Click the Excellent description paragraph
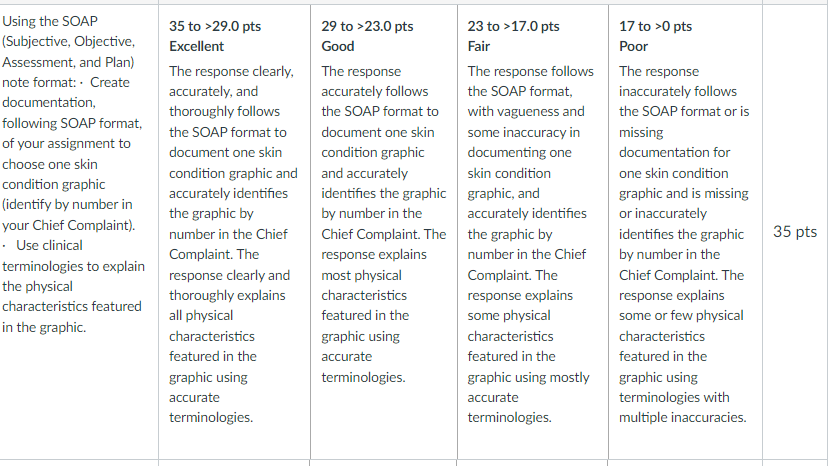835x466 pixels. pos(233,244)
